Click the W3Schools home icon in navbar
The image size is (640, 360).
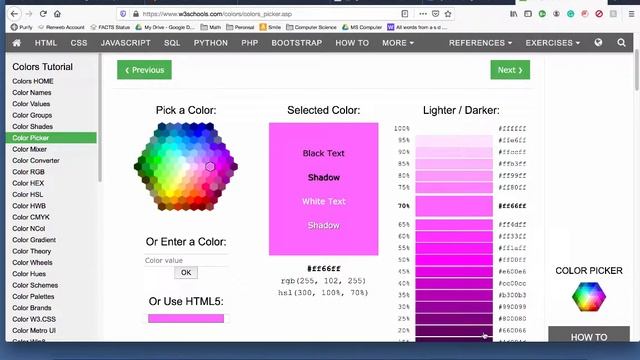(17, 43)
